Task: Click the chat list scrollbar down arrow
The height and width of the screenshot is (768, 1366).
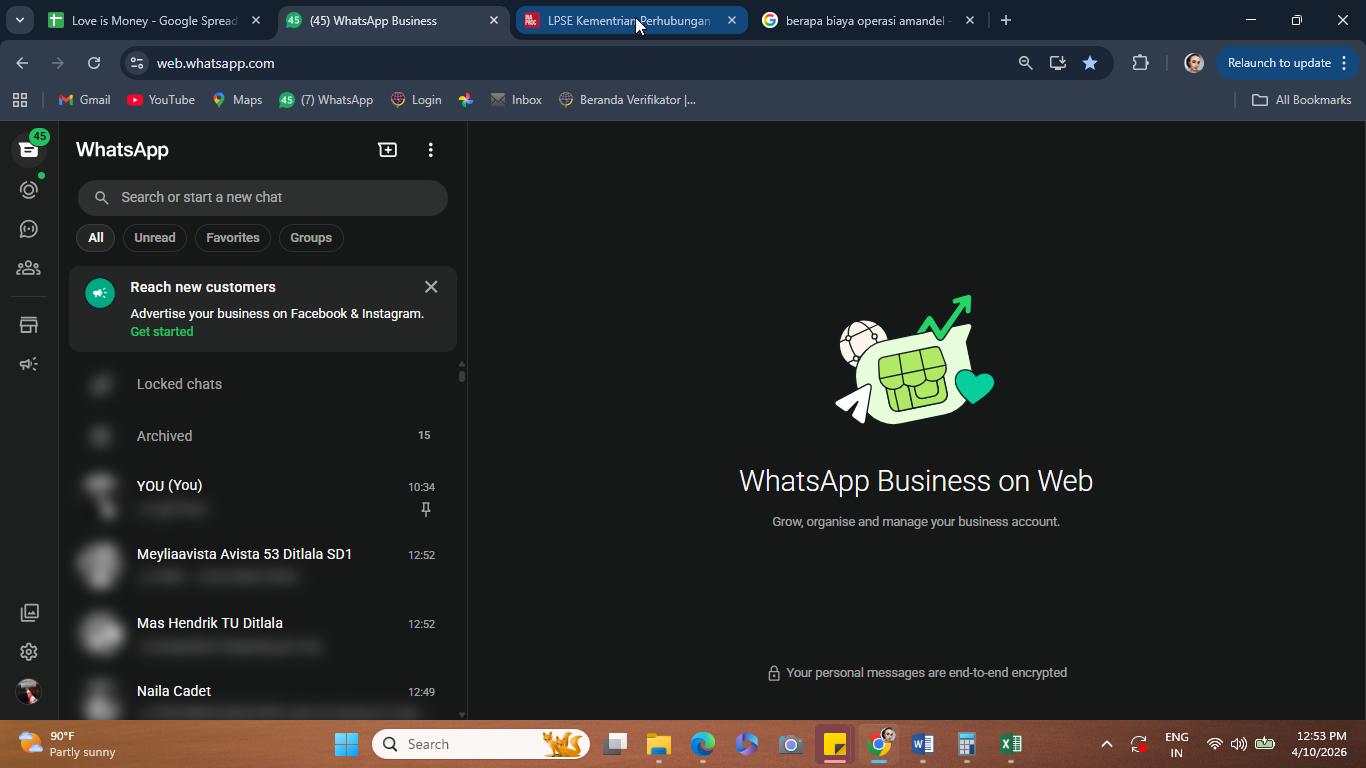Action: (x=462, y=715)
